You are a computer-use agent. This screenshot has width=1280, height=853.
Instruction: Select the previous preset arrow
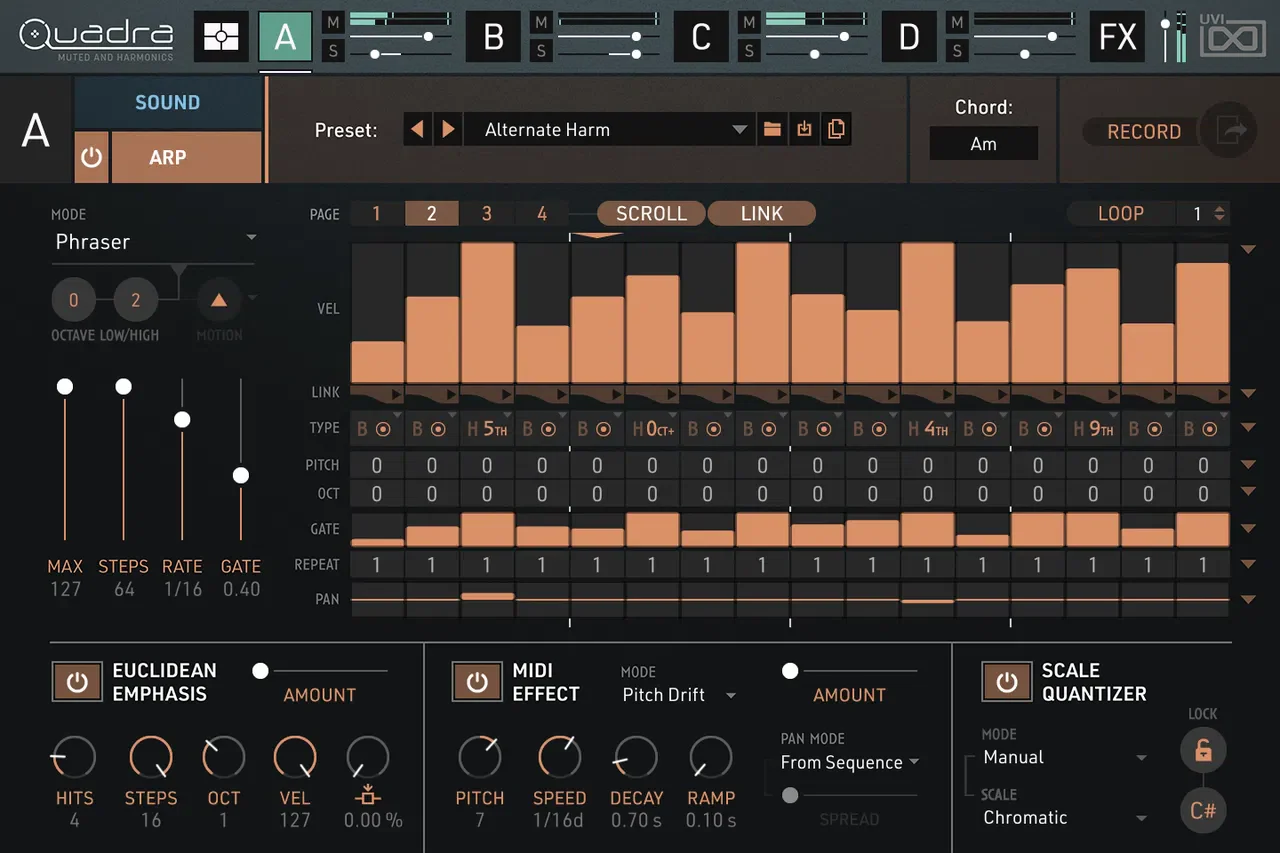418,129
